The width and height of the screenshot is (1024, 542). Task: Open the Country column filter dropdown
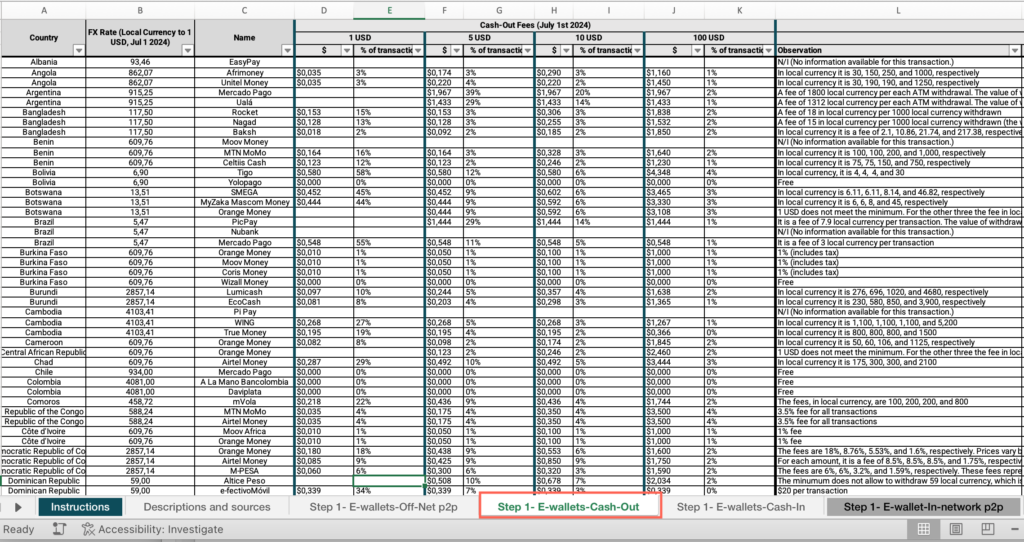click(x=78, y=51)
